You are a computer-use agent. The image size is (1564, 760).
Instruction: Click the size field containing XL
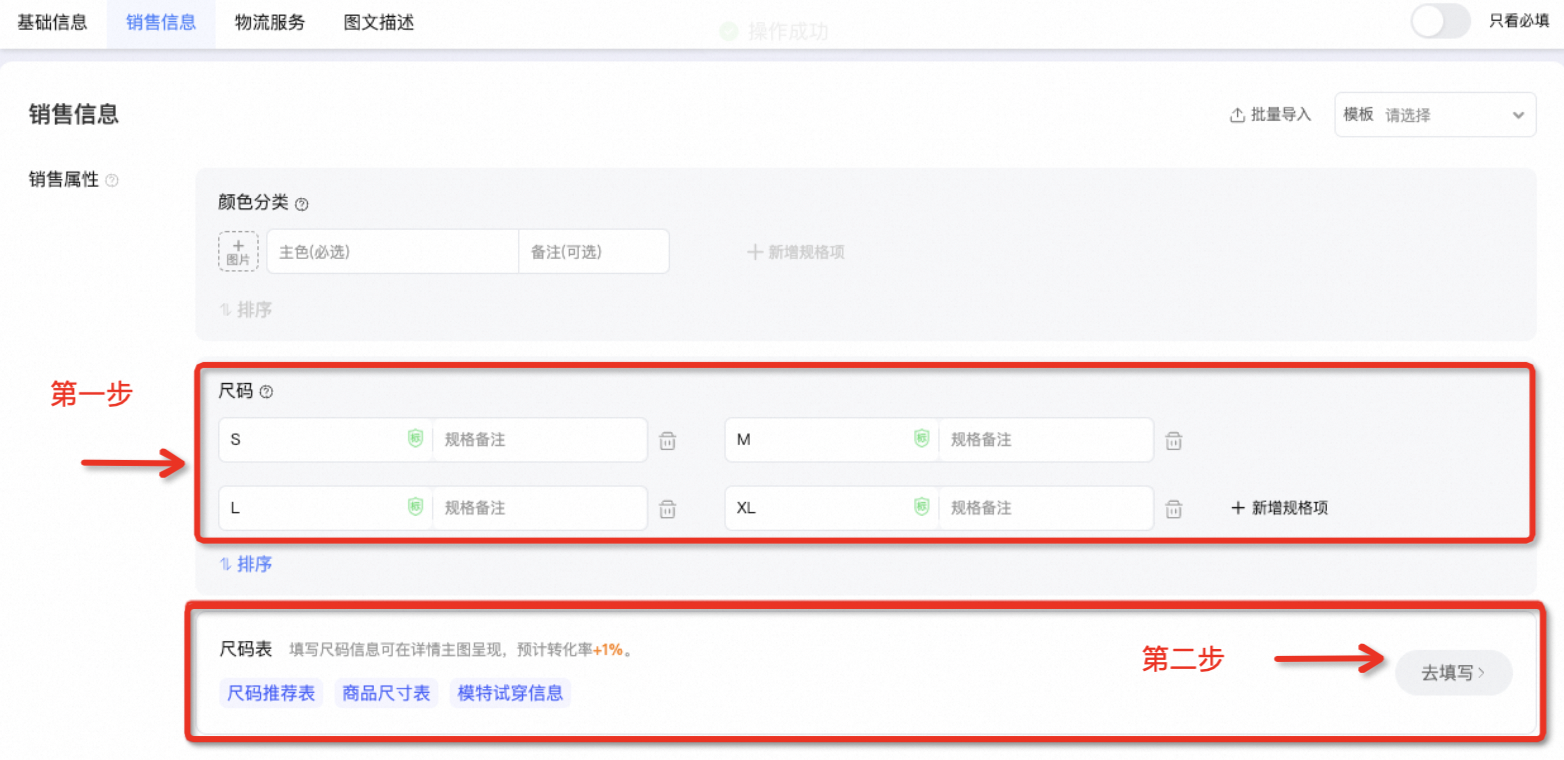[831, 508]
